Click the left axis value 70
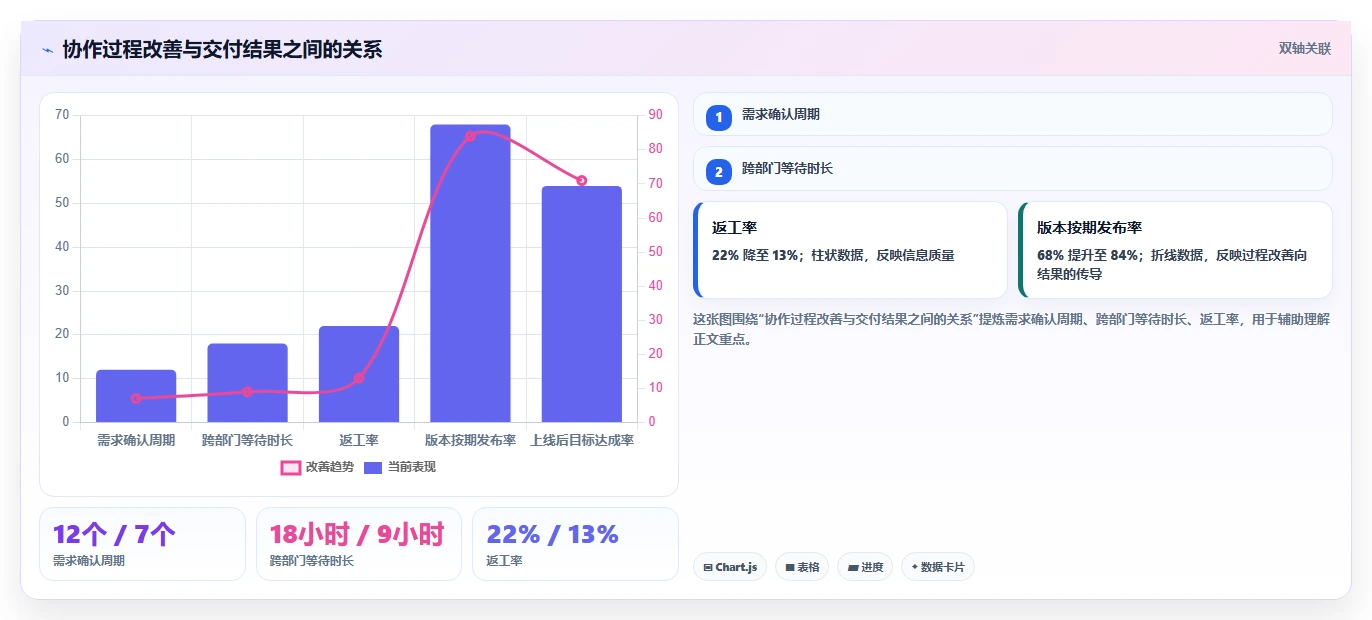 (62, 115)
